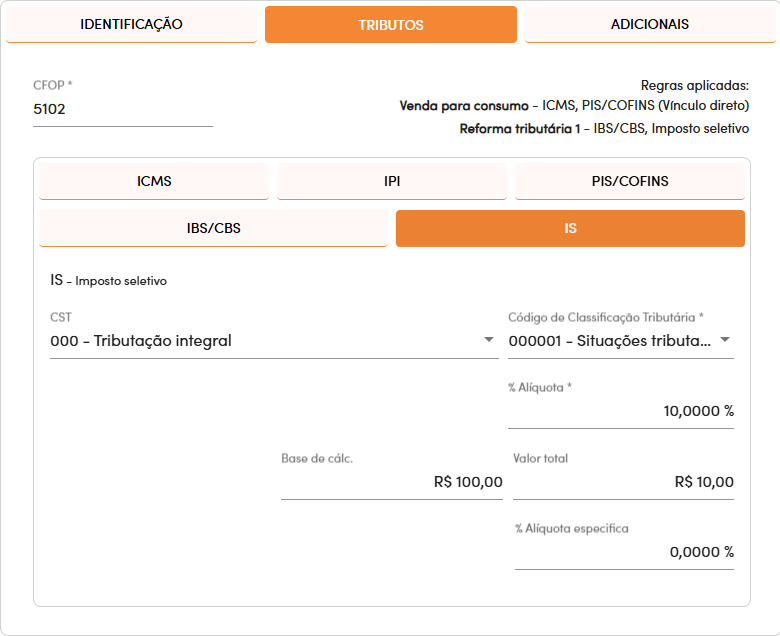
Task: Switch to the PIS/COFINS tab
Action: click(630, 181)
